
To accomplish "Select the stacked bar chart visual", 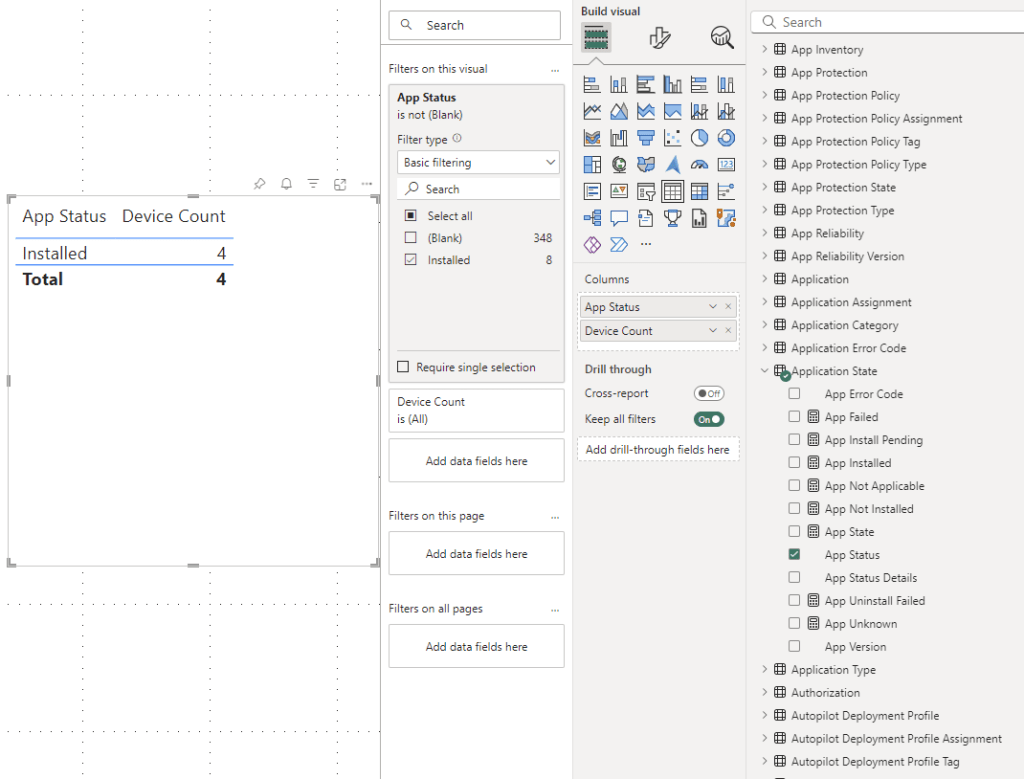I will [x=592, y=84].
